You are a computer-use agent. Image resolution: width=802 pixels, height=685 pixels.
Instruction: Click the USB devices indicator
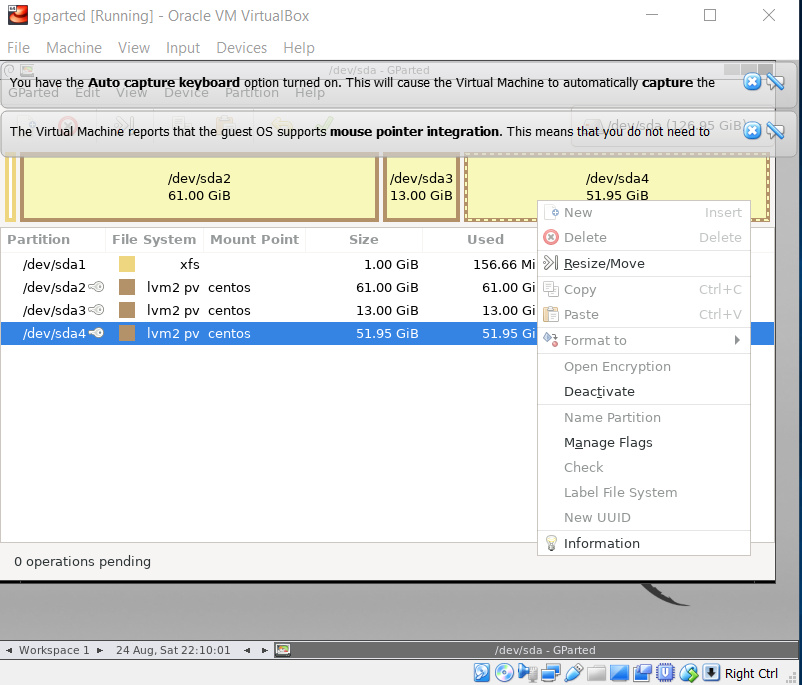click(573, 673)
